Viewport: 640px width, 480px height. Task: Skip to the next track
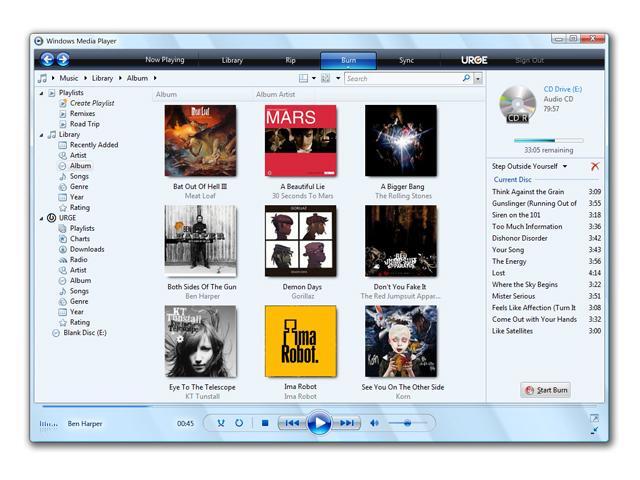click(x=346, y=423)
